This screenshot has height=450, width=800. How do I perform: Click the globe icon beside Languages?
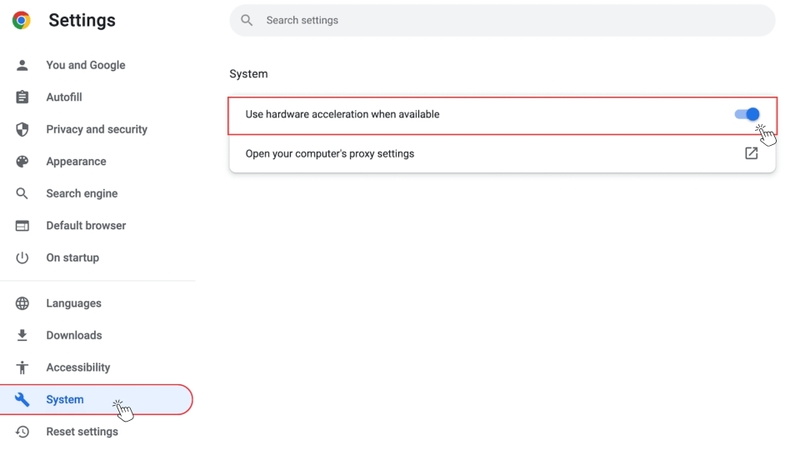pyautogui.click(x=22, y=303)
